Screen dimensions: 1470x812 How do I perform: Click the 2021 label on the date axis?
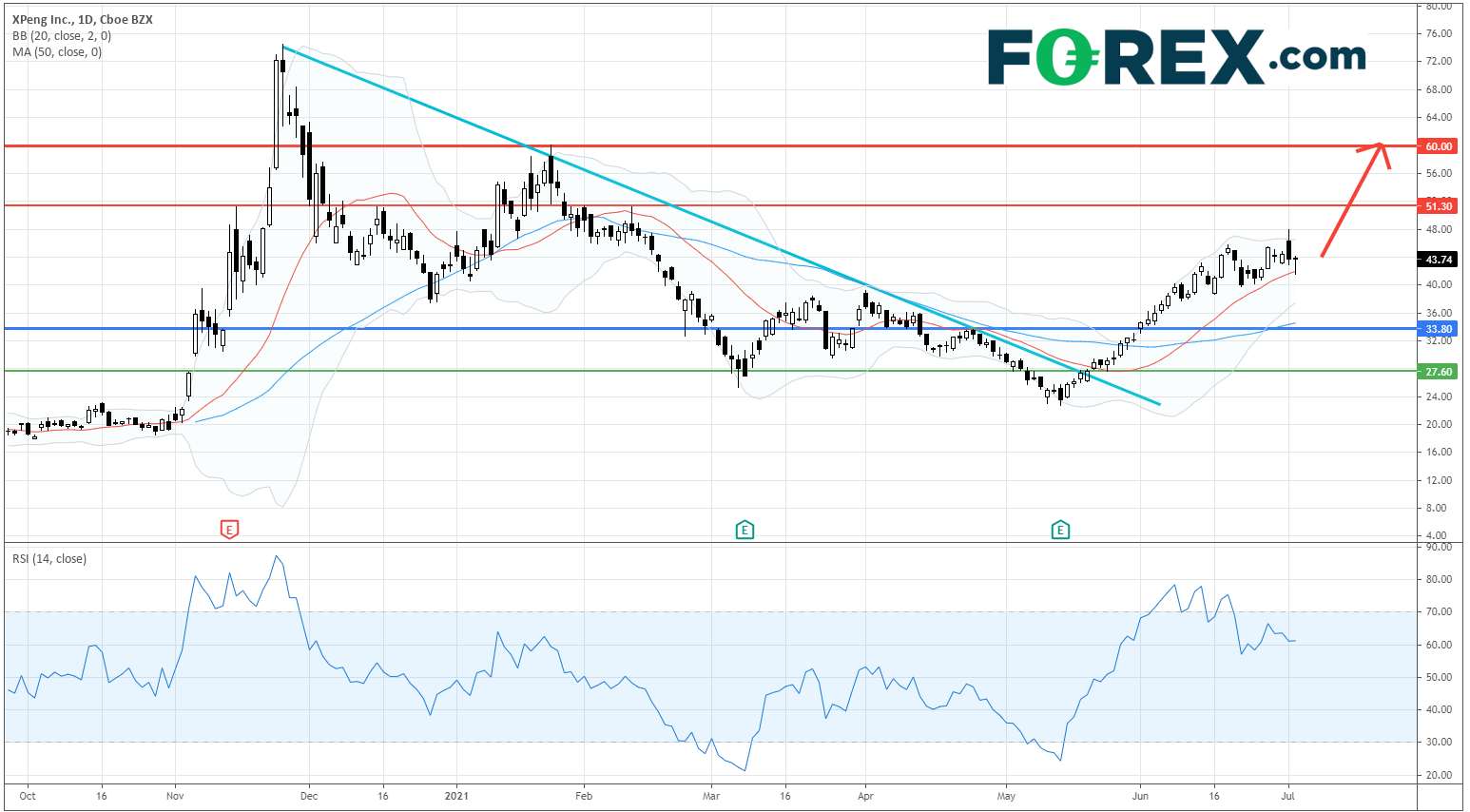click(x=457, y=796)
